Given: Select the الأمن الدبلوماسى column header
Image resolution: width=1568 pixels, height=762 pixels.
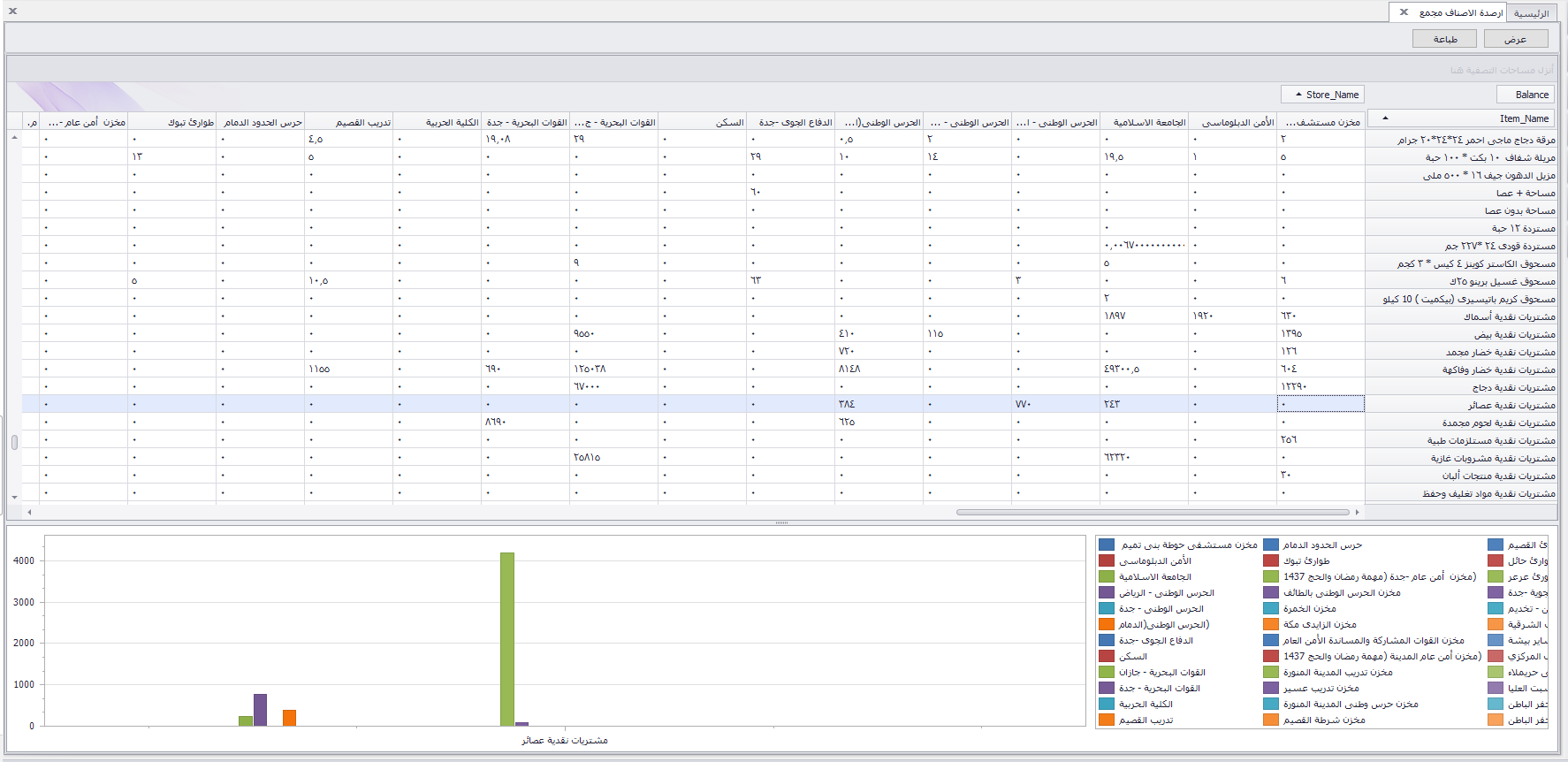Looking at the screenshot, I should 1233,123.
